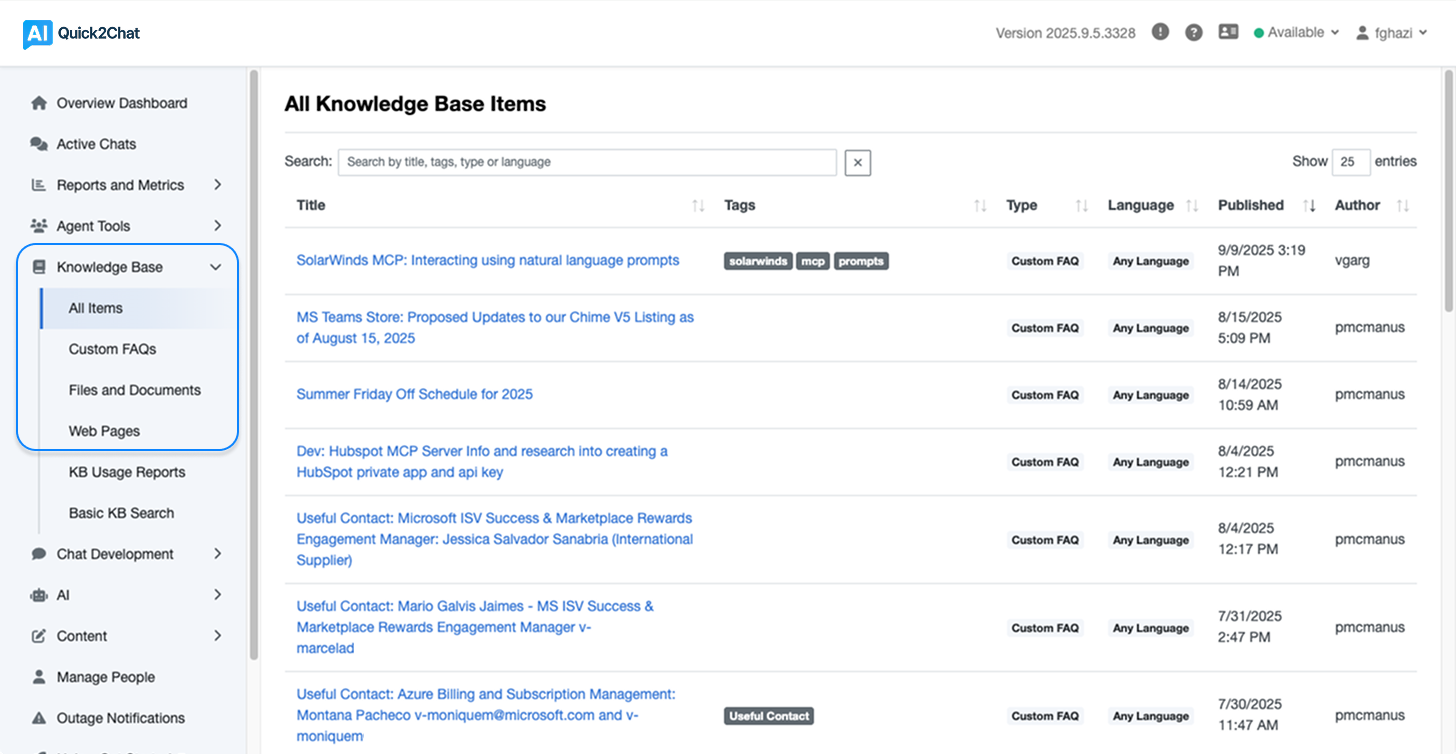Viewport: 1456px width, 754px height.
Task: Toggle sort on Published column
Action: click(x=1309, y=205)
